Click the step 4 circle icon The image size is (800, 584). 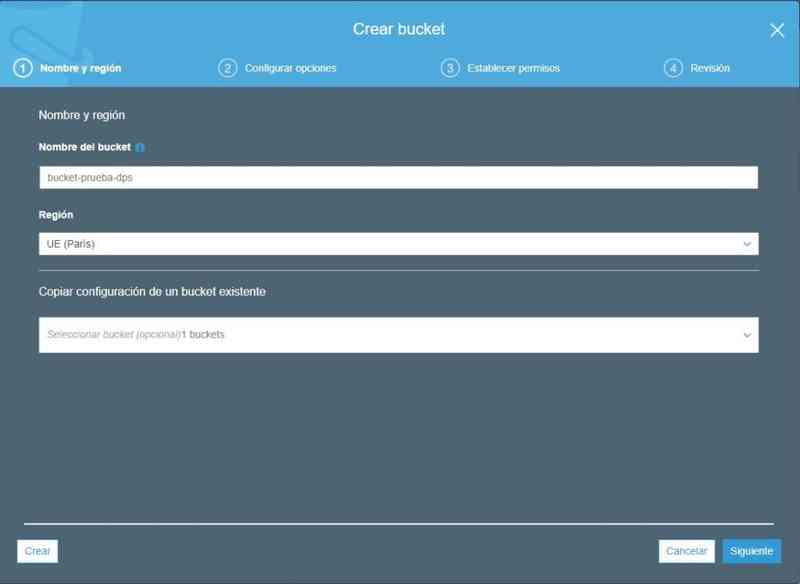coord(673,68)
